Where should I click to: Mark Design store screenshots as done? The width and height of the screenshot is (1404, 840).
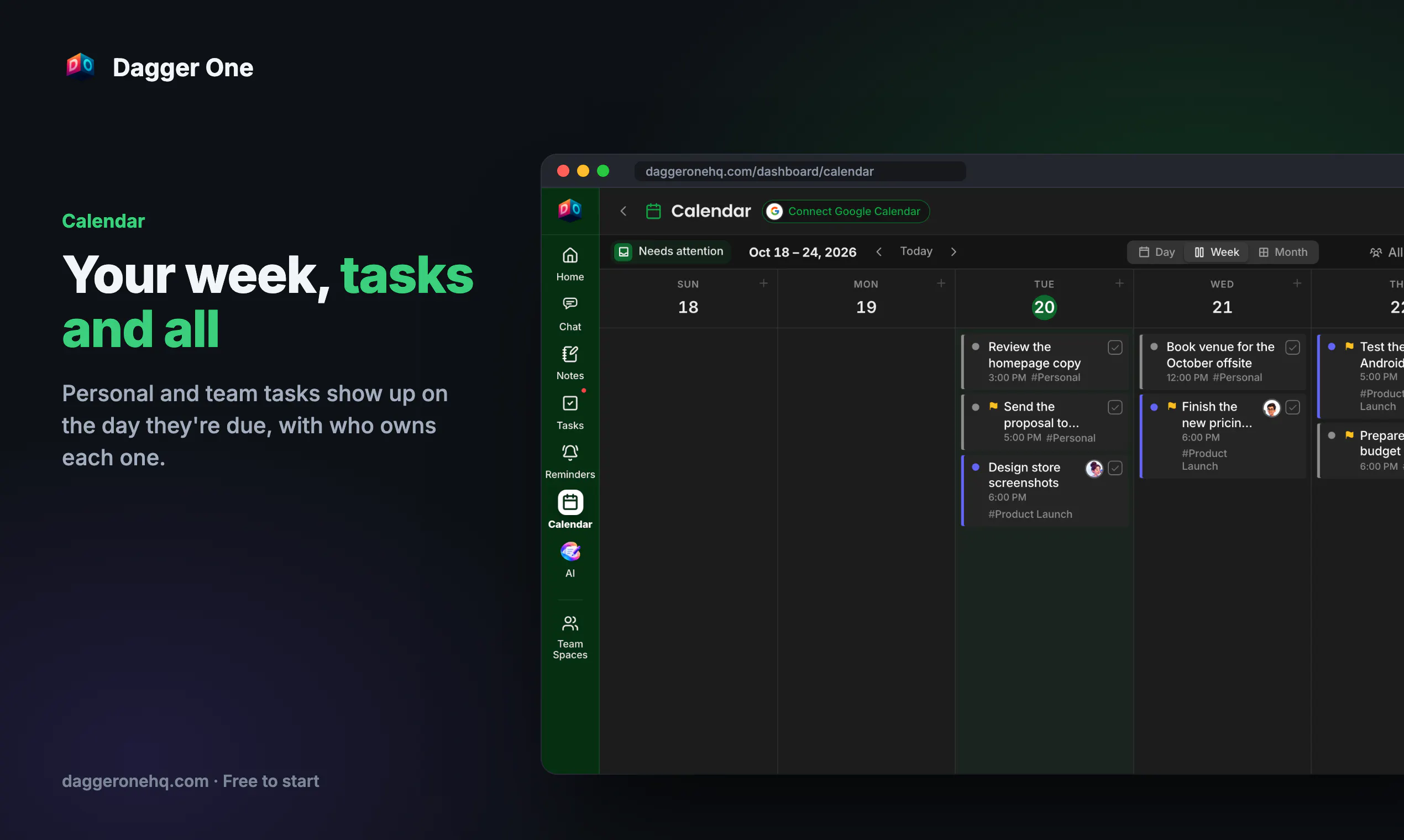coord(1115,468)
